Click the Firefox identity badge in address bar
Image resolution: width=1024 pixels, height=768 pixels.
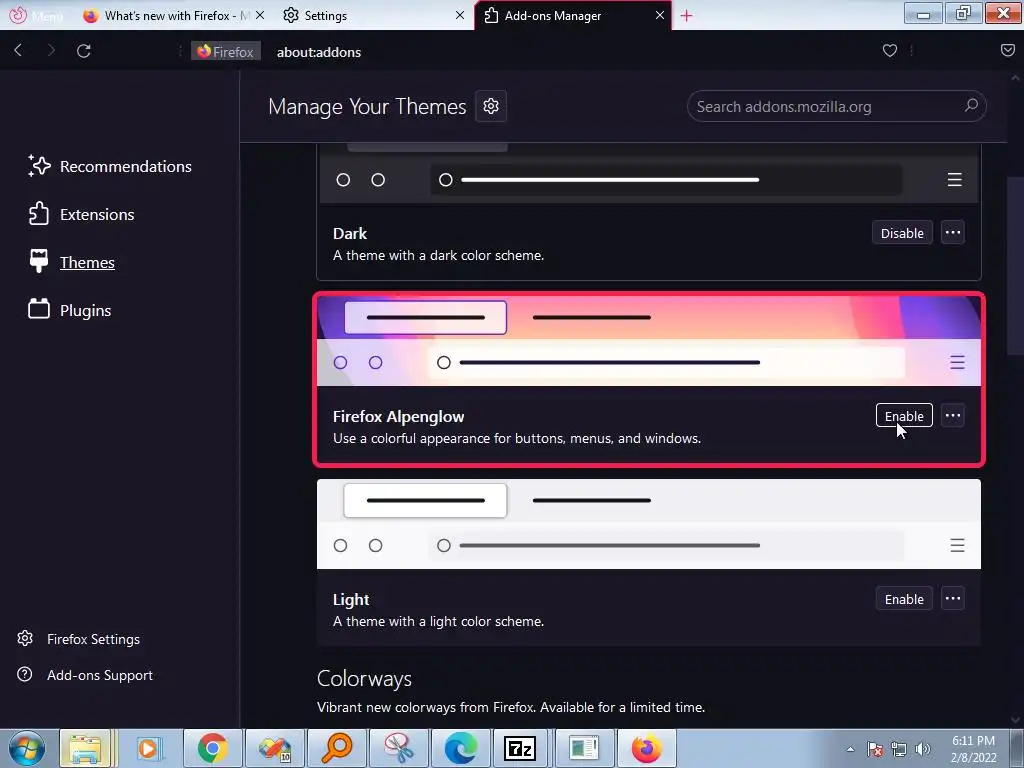(226, 52)
